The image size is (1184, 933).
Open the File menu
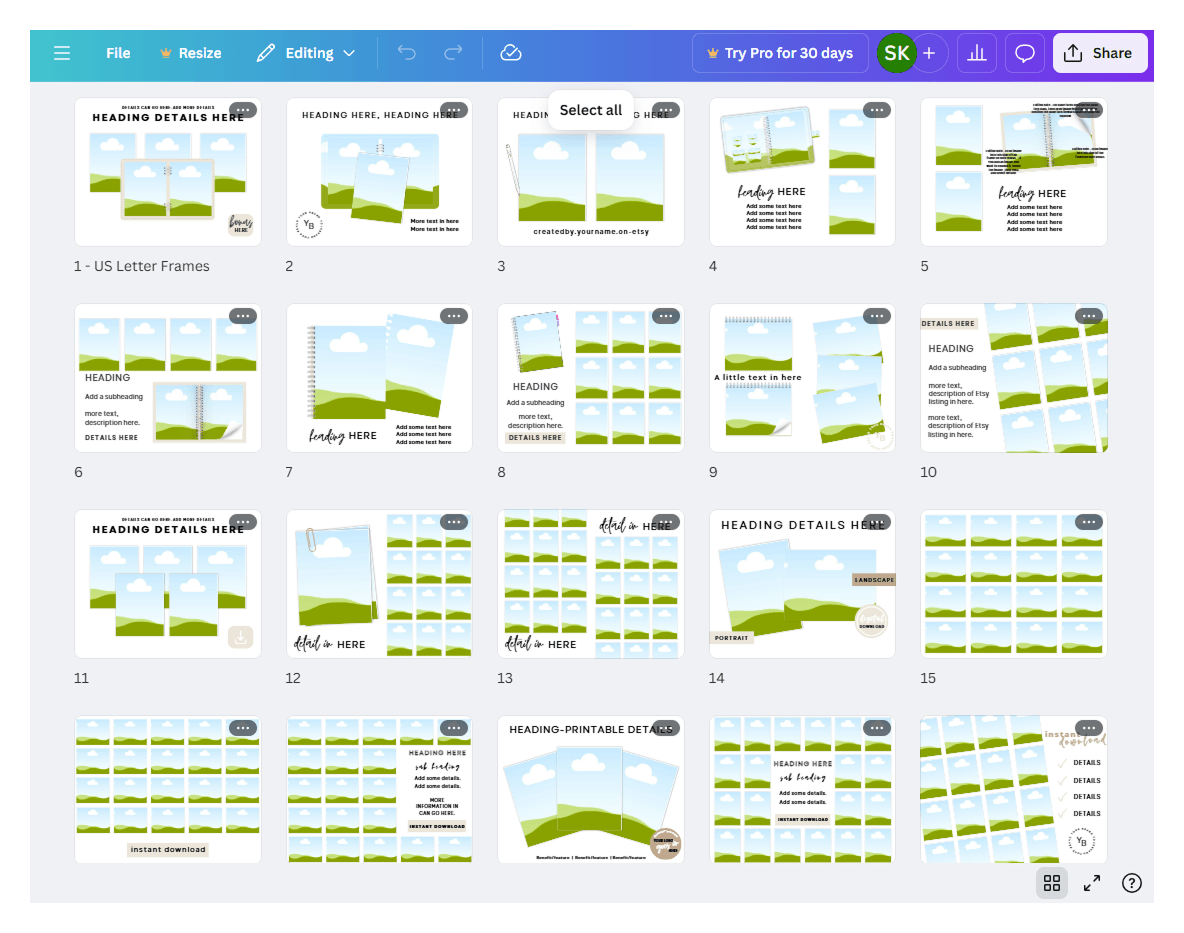[118, 53]
